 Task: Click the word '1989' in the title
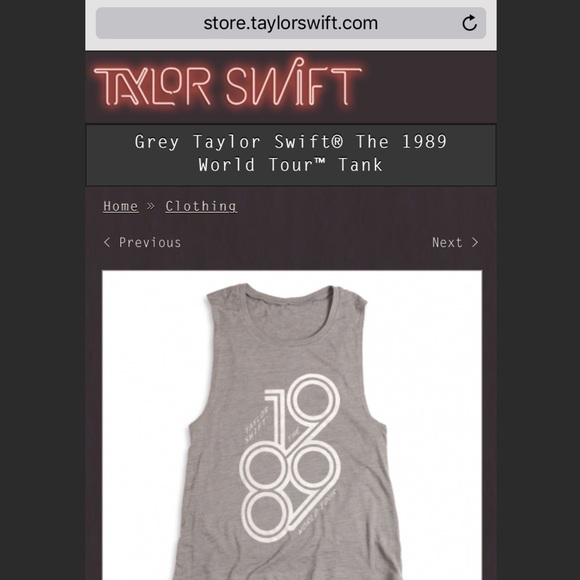tap(424, 141)
